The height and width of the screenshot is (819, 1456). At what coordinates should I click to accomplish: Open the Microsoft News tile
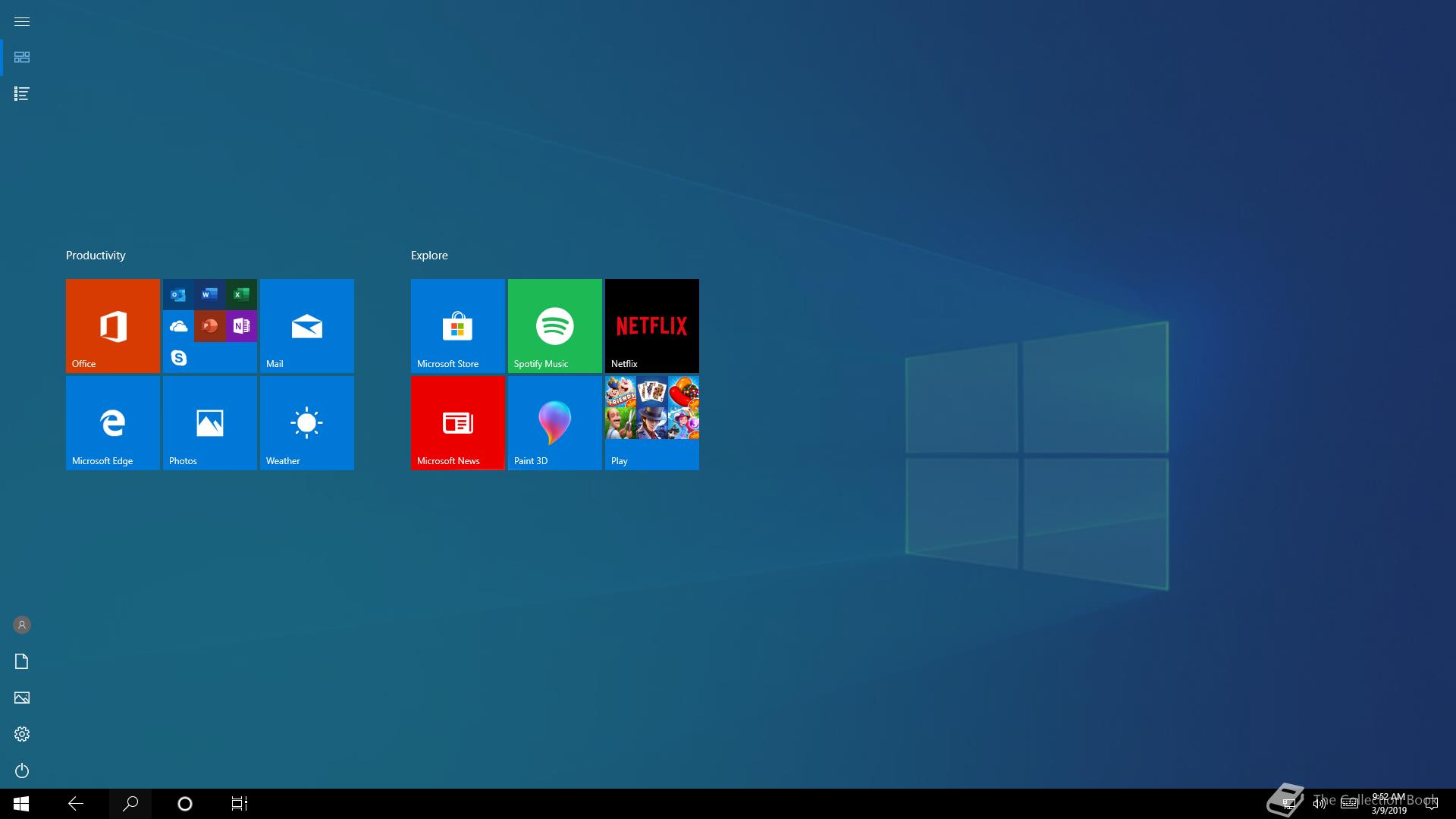point(458,423)
